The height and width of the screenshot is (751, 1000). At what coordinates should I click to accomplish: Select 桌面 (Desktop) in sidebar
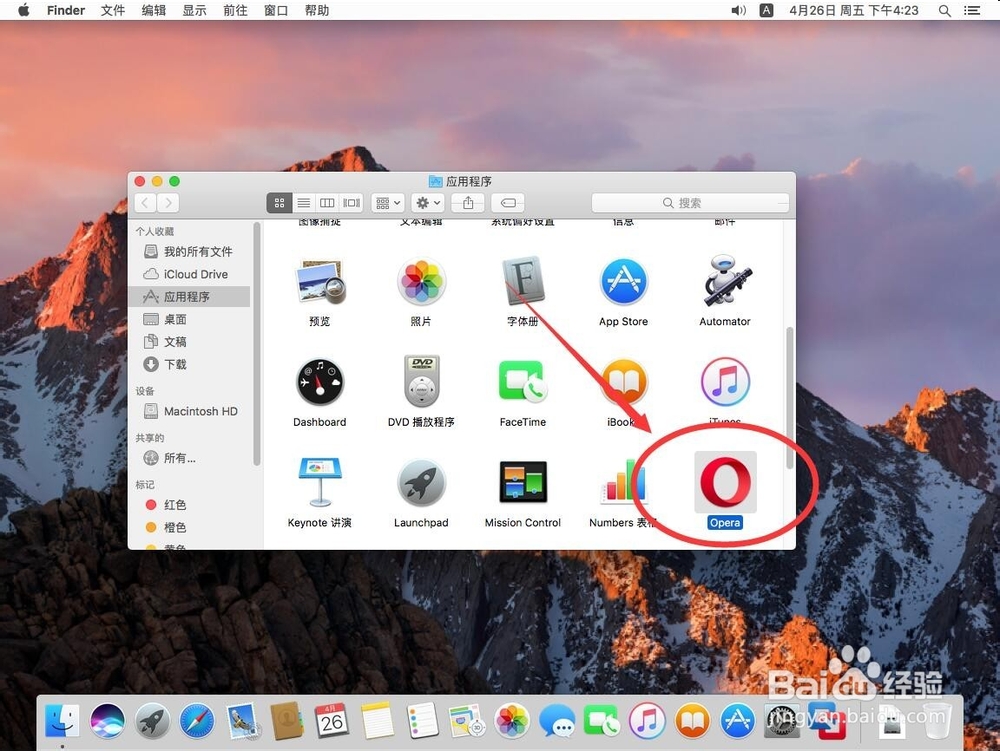click(x=189, y=319)
